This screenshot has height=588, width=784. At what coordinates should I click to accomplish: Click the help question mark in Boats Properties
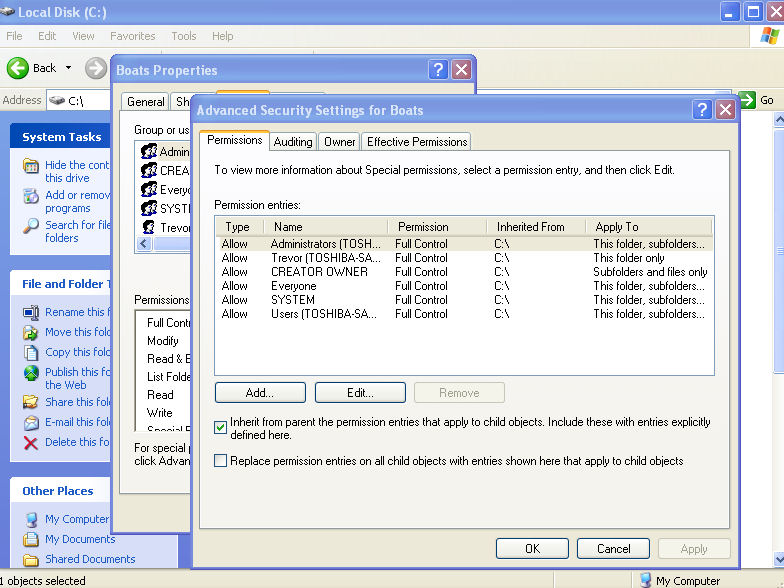point(438,70)
